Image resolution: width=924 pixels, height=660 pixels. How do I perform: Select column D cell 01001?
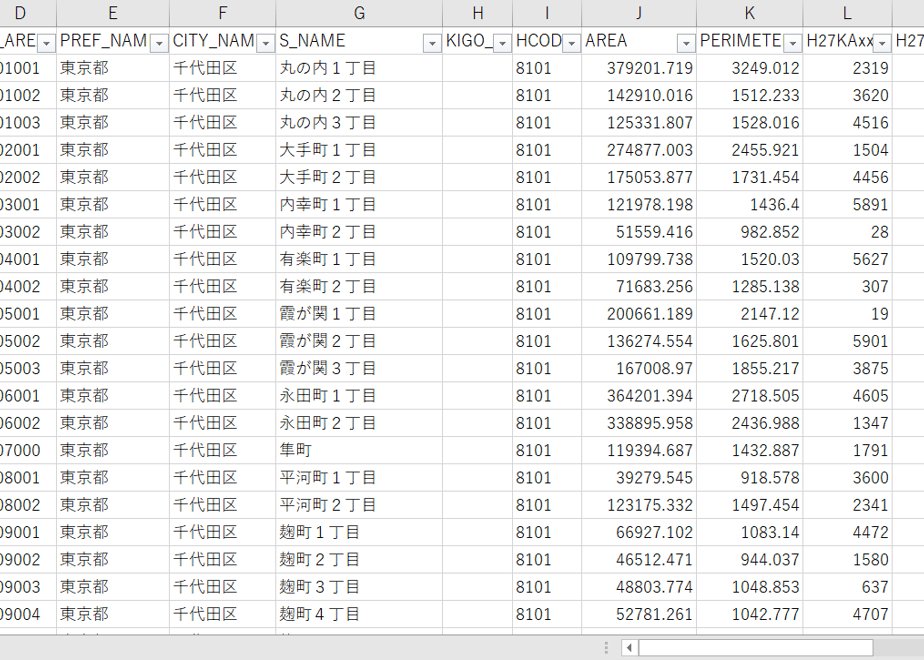28,68
